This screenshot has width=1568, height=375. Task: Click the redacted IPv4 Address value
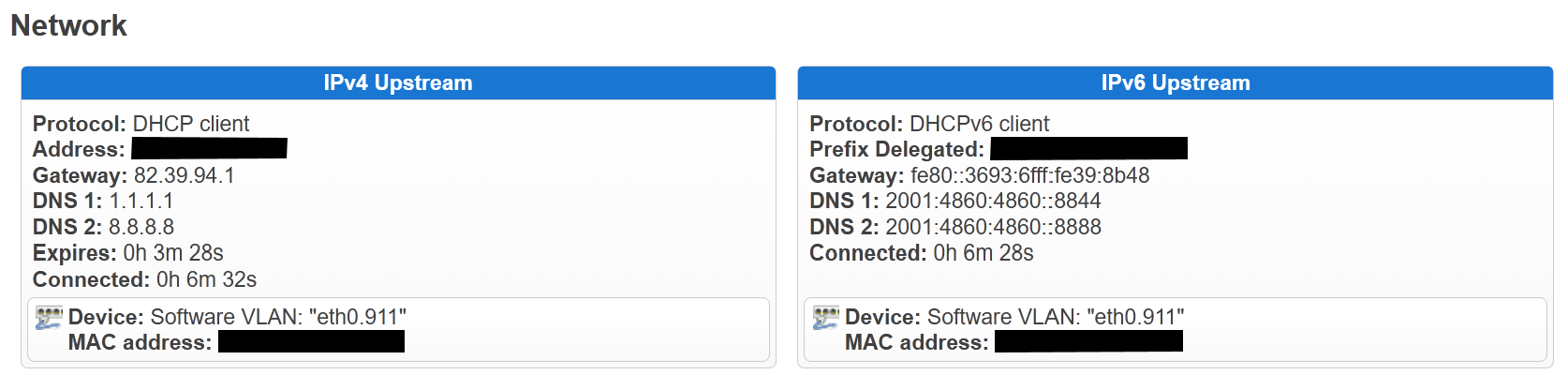click(209, 148)
